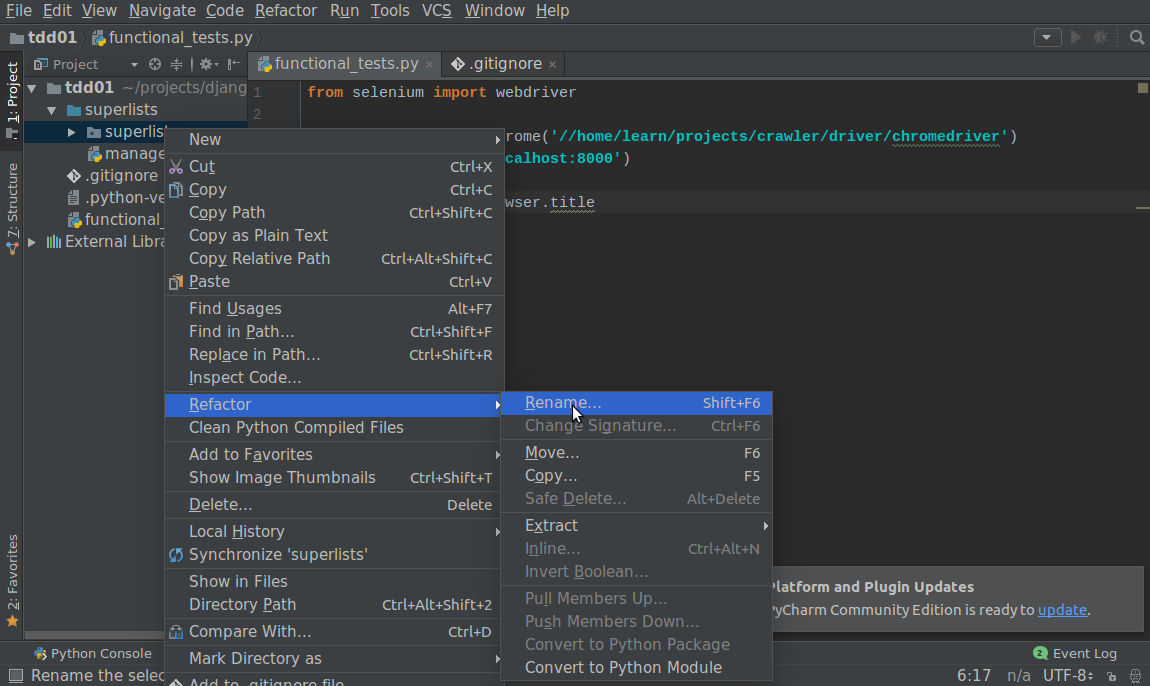This screenshot has height=686, width=1150.
Task: Click the Debug bug icon in the toolbar
Action: pyautogui.click(x=1100, y=38)
